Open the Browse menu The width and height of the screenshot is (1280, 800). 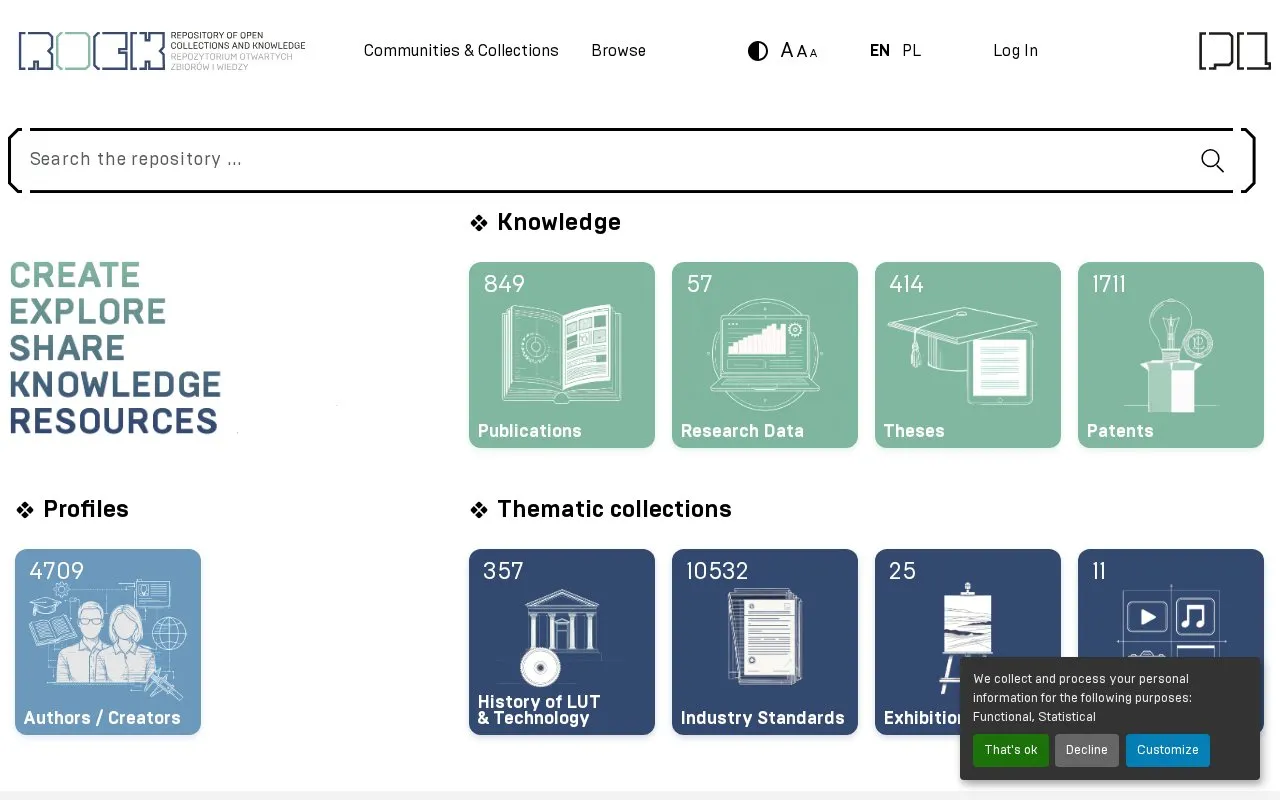point(618,50)
